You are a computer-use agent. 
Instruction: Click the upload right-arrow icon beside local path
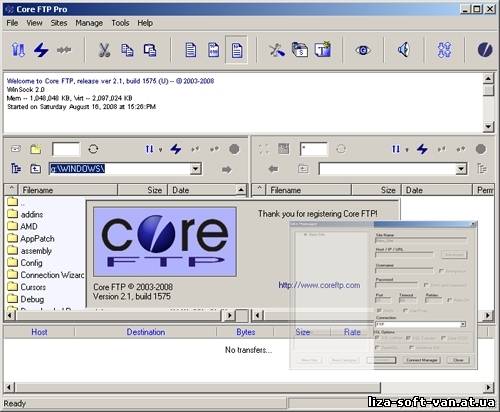(x=226, y=170)
